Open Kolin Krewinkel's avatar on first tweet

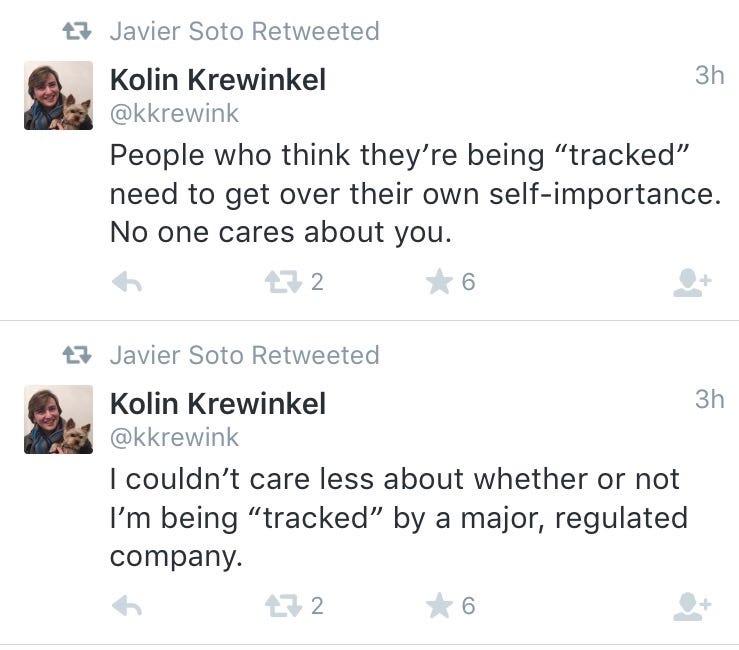(x=58, y=96)
